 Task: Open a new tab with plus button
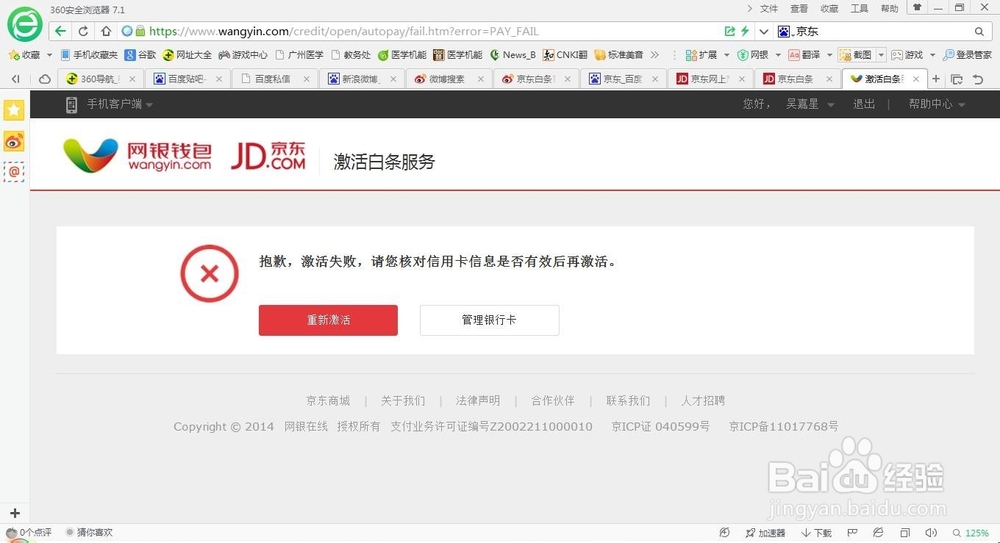pos(936,78)
